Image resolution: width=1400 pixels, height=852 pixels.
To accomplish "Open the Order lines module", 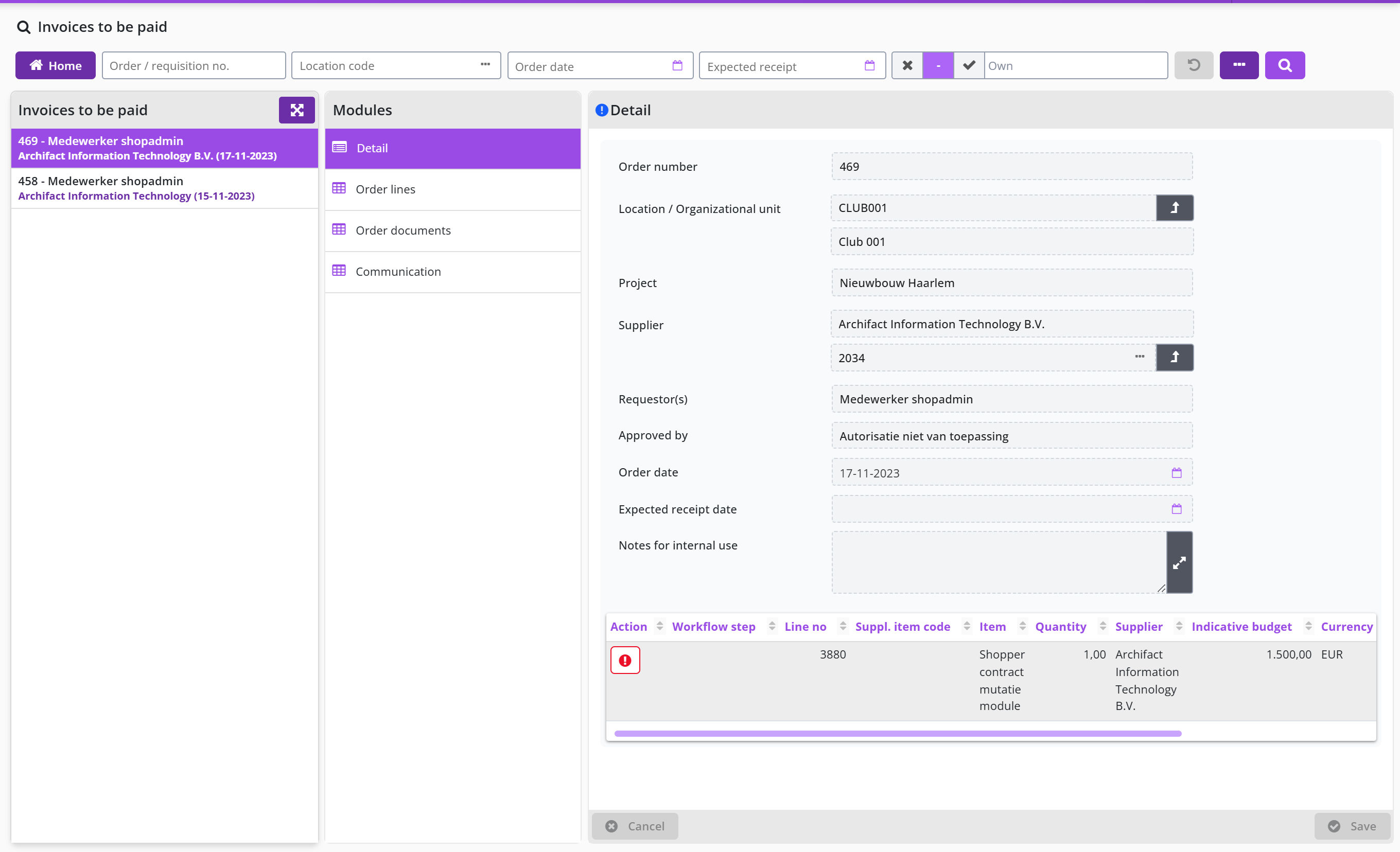I will [453, 189].
